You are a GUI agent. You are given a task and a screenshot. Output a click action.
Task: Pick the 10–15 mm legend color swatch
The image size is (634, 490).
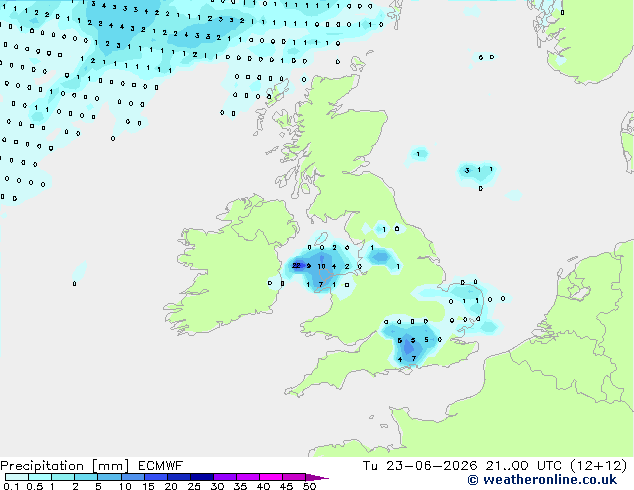pyautogui.click(x=133, y=477)
